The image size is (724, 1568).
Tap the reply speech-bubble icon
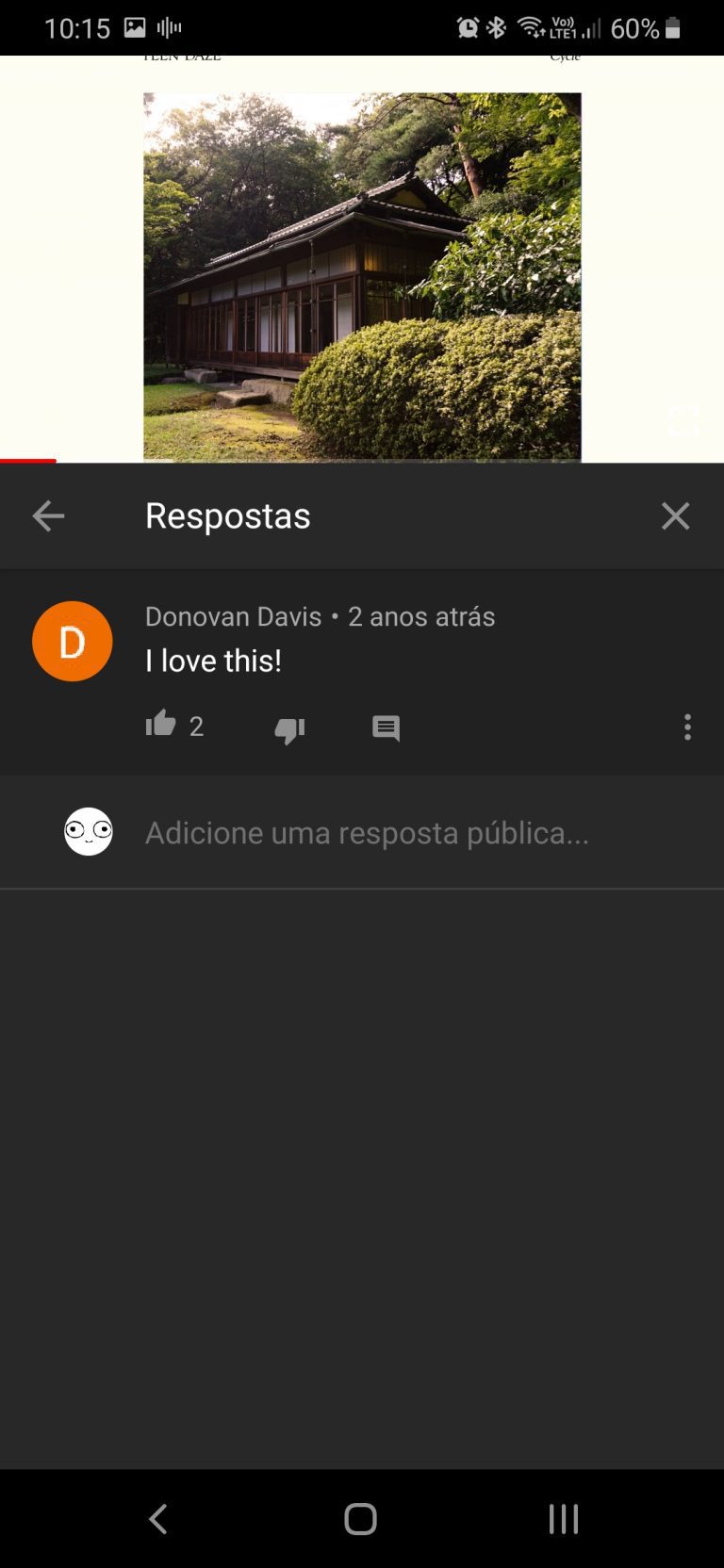pyautogui.click(x=386, y=728)
